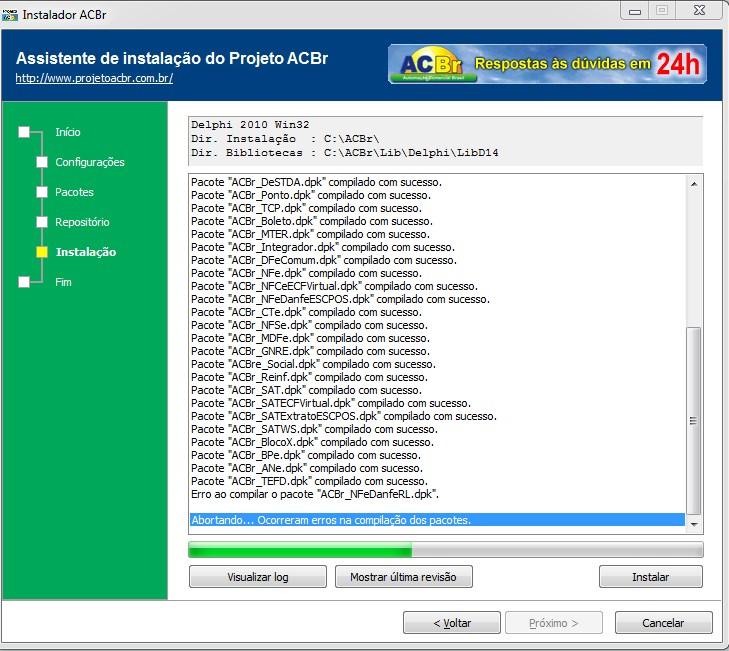Image resolution: width=729 pixels, height=651 pixels.
Task: Select the ACBr_ANe.dpk log line
Action: (x=307, y=468)
